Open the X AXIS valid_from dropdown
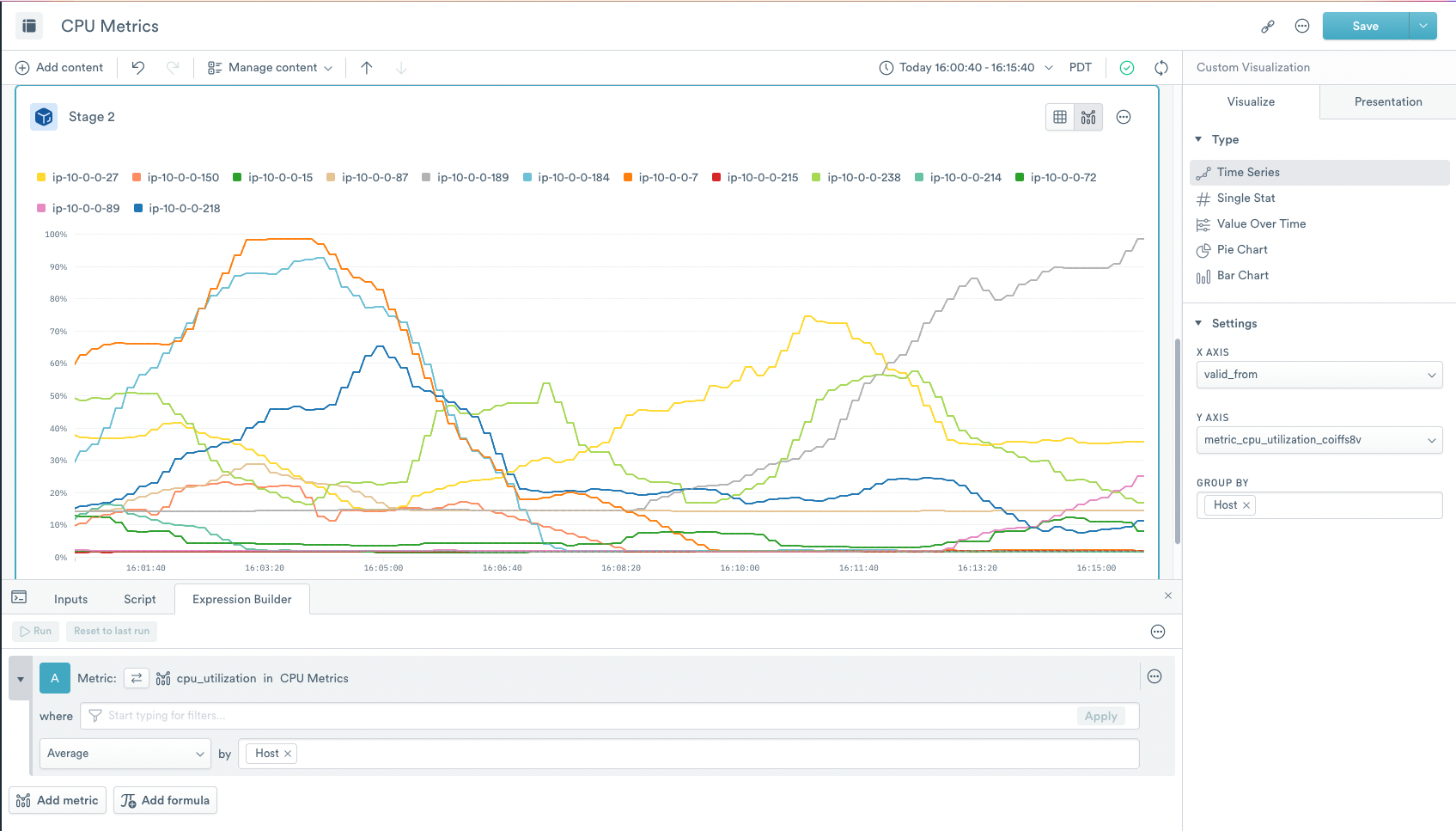1456x831 pixels. coord(1319,375)
